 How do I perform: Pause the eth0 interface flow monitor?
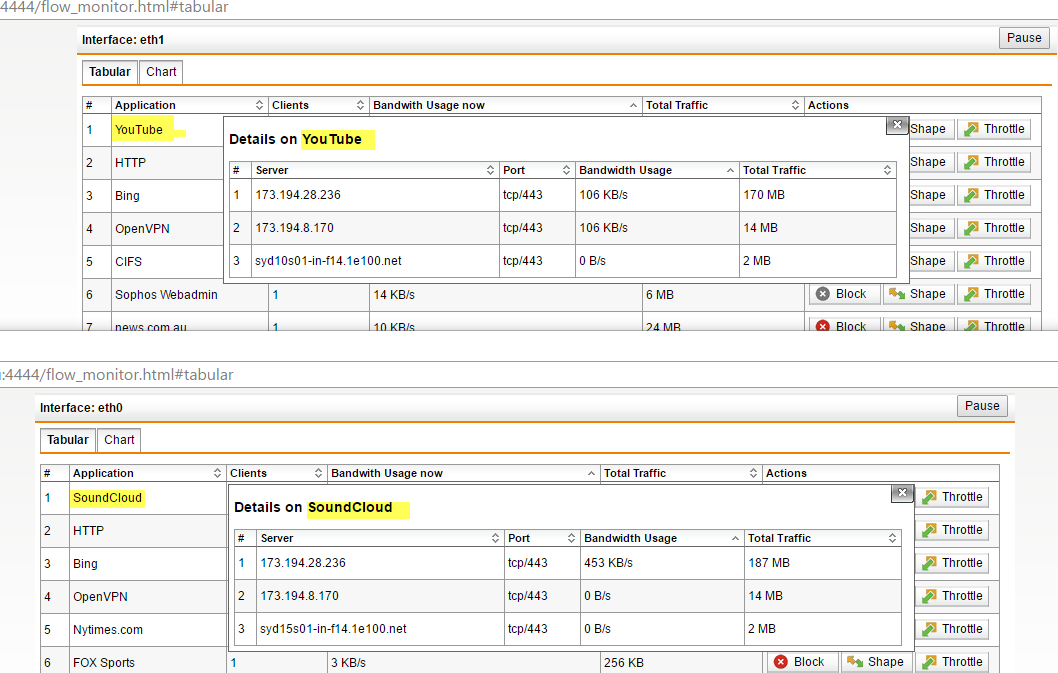tap(982, 406)
